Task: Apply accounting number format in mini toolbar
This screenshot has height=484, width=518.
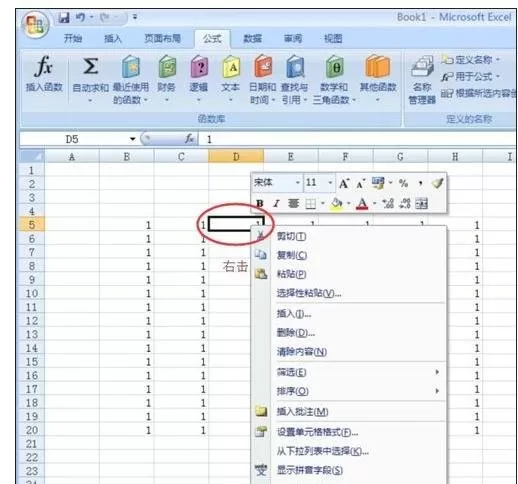Action: click(378, 183)
